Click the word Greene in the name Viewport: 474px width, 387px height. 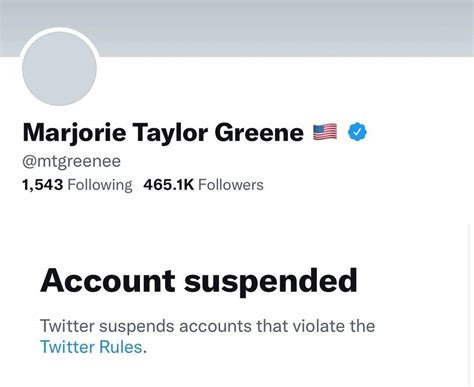tap(259, 132)
